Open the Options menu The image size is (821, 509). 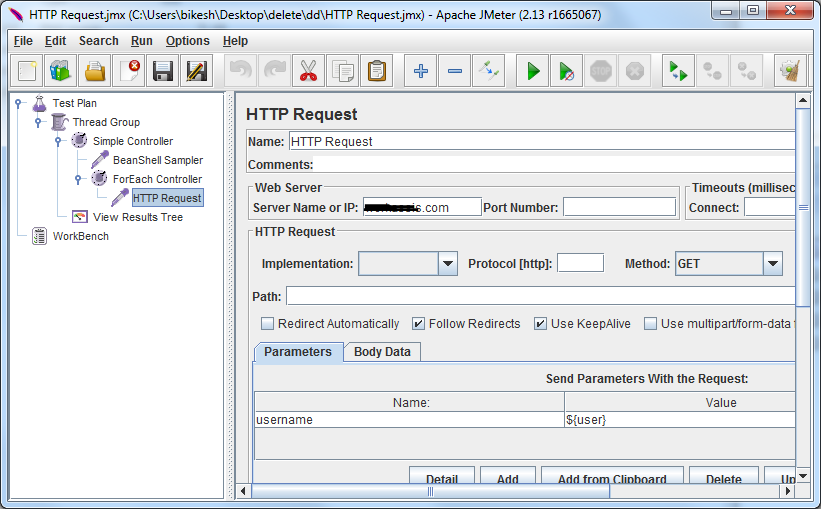pos(187,41)
